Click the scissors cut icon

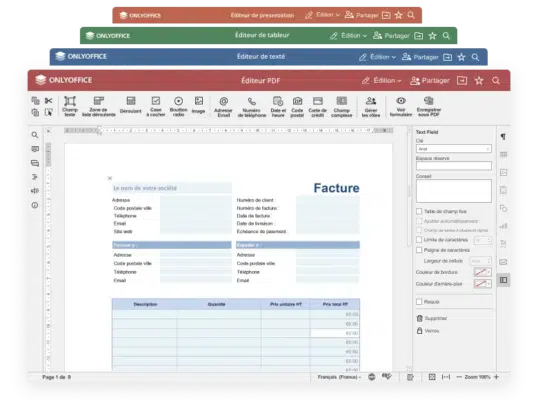pos(48,101)
